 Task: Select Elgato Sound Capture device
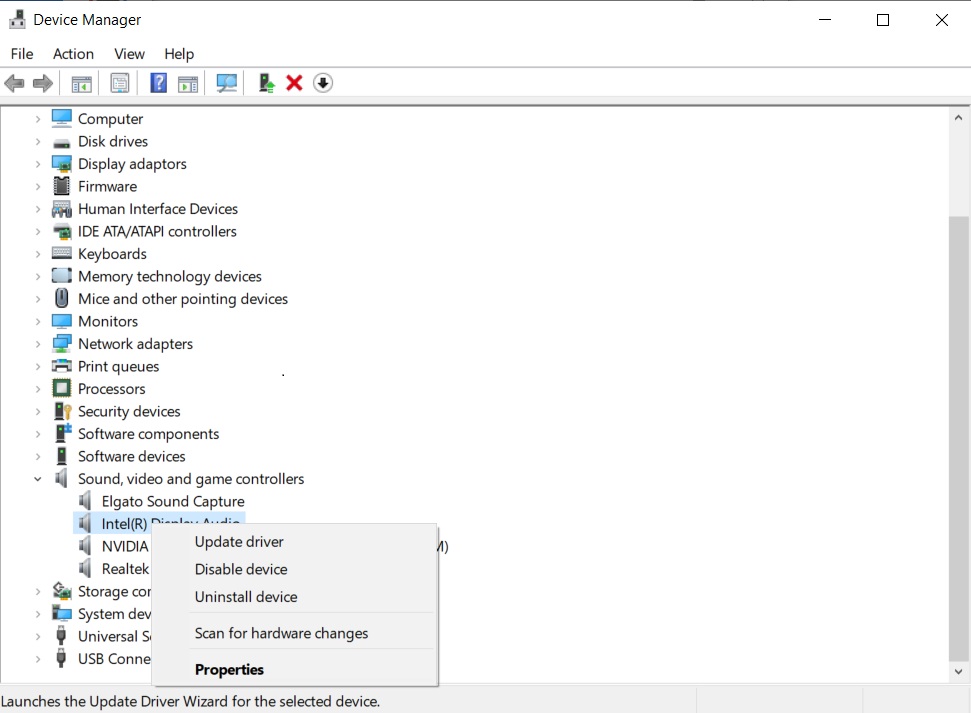tap(173, 502)
